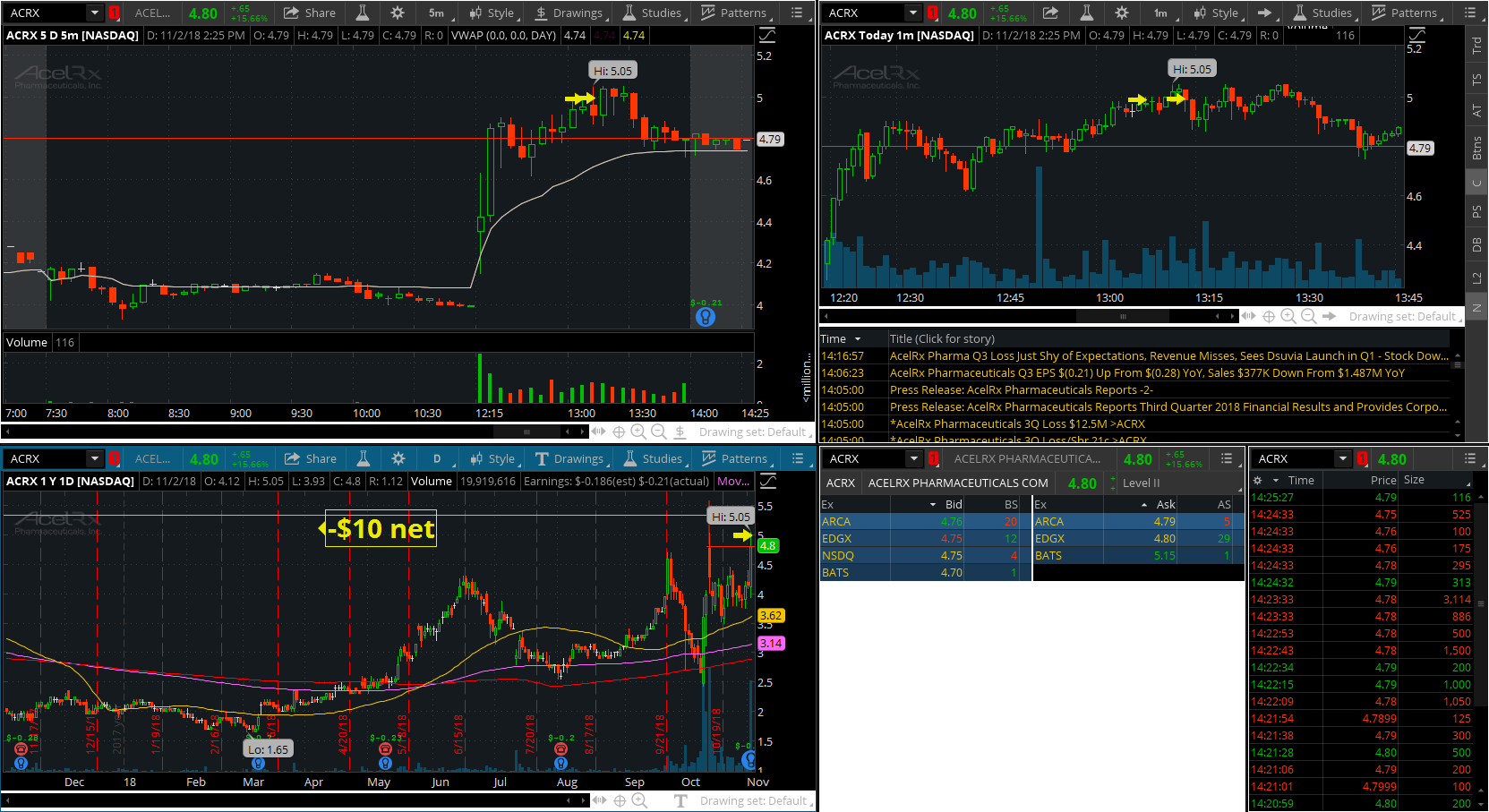
Task: Open settings gear in the 1m chart toolbar
Action: 1122,13
